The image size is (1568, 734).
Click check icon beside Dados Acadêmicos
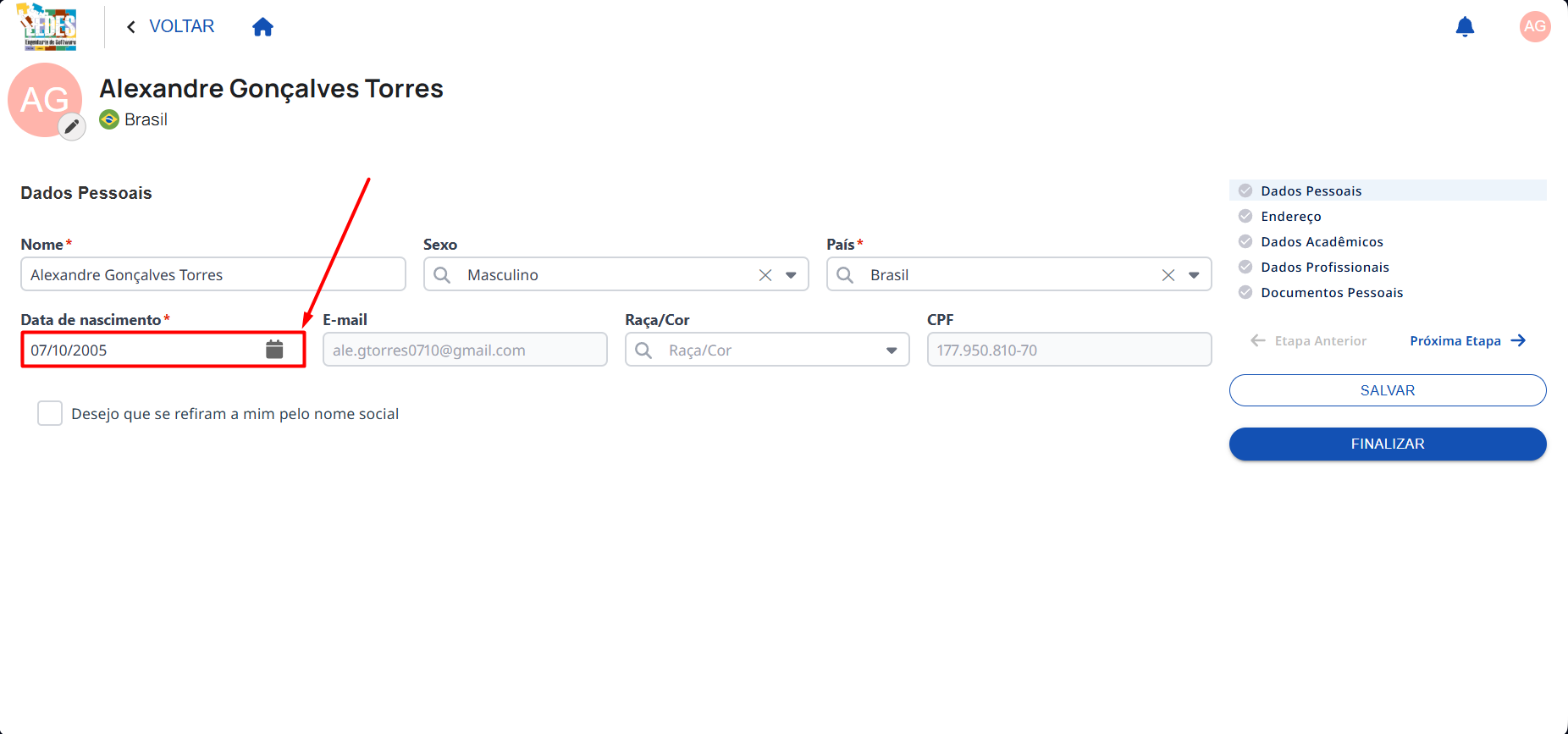[1245, 241]
